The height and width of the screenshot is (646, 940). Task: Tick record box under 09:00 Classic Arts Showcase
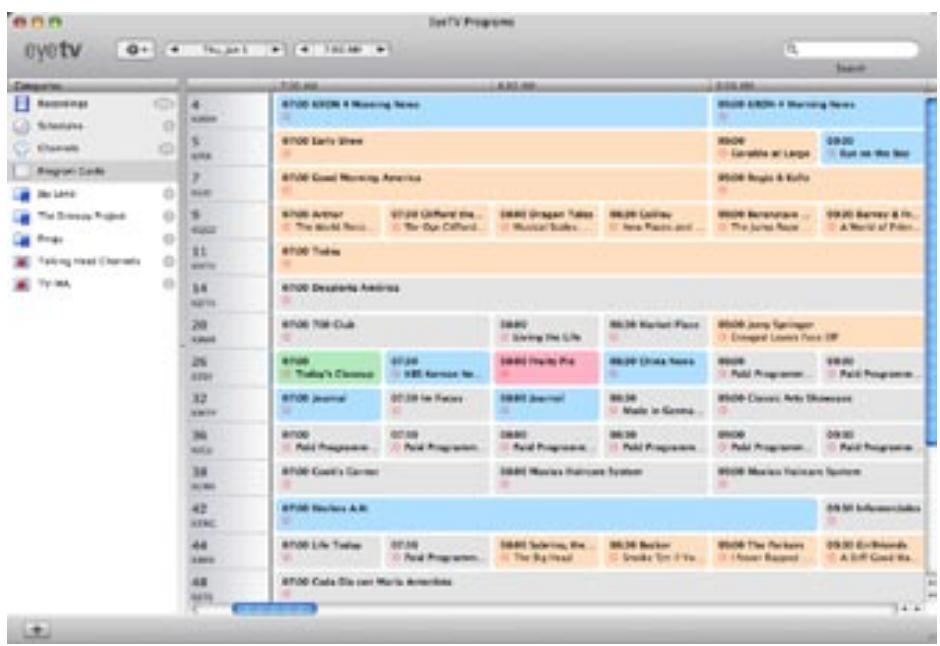722,410
